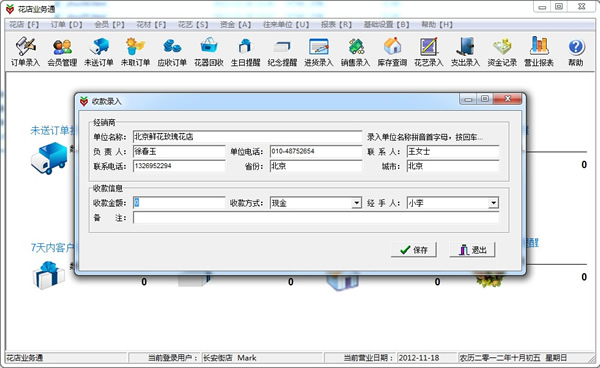Expand the 经手人 handler dropdown
Viewport: 600px width, 368px height.
[x=494, y=203]
